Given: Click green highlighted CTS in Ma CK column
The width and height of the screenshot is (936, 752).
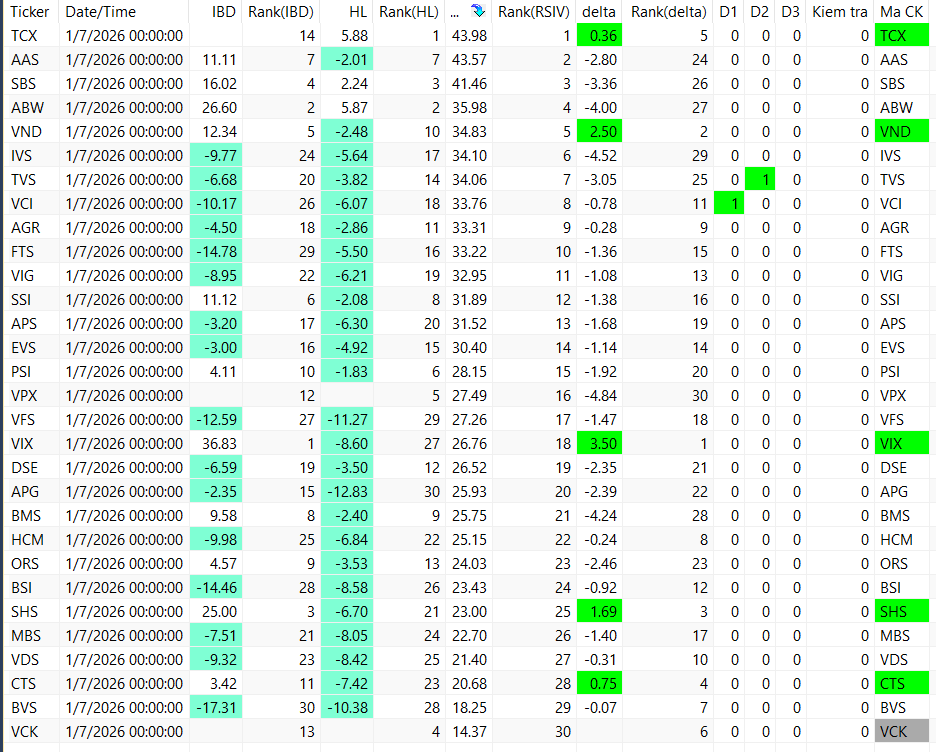Looking at the screenshot, I should tap(901, 683).
